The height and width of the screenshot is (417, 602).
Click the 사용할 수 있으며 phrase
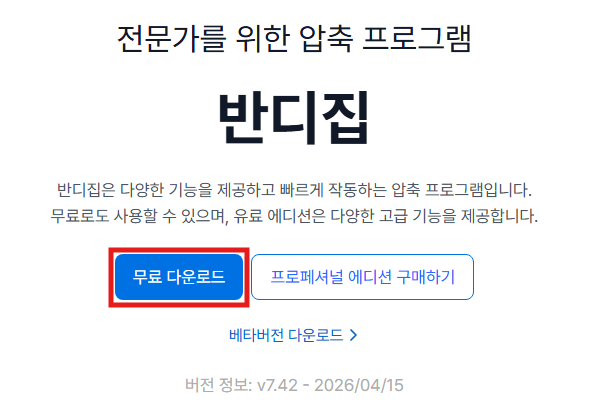[171, 216]
